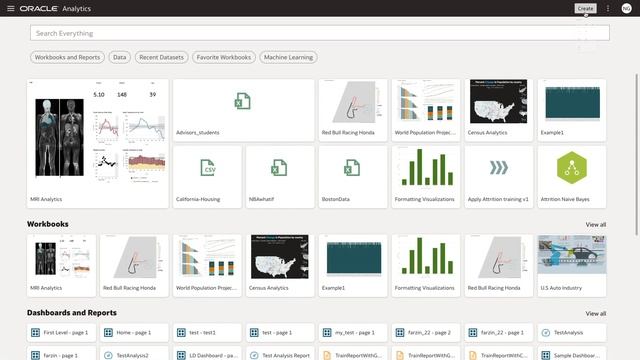Open the U.S Auto Industry workbook thumbnail
The image size is (640, 360).
tap(572, 265)
